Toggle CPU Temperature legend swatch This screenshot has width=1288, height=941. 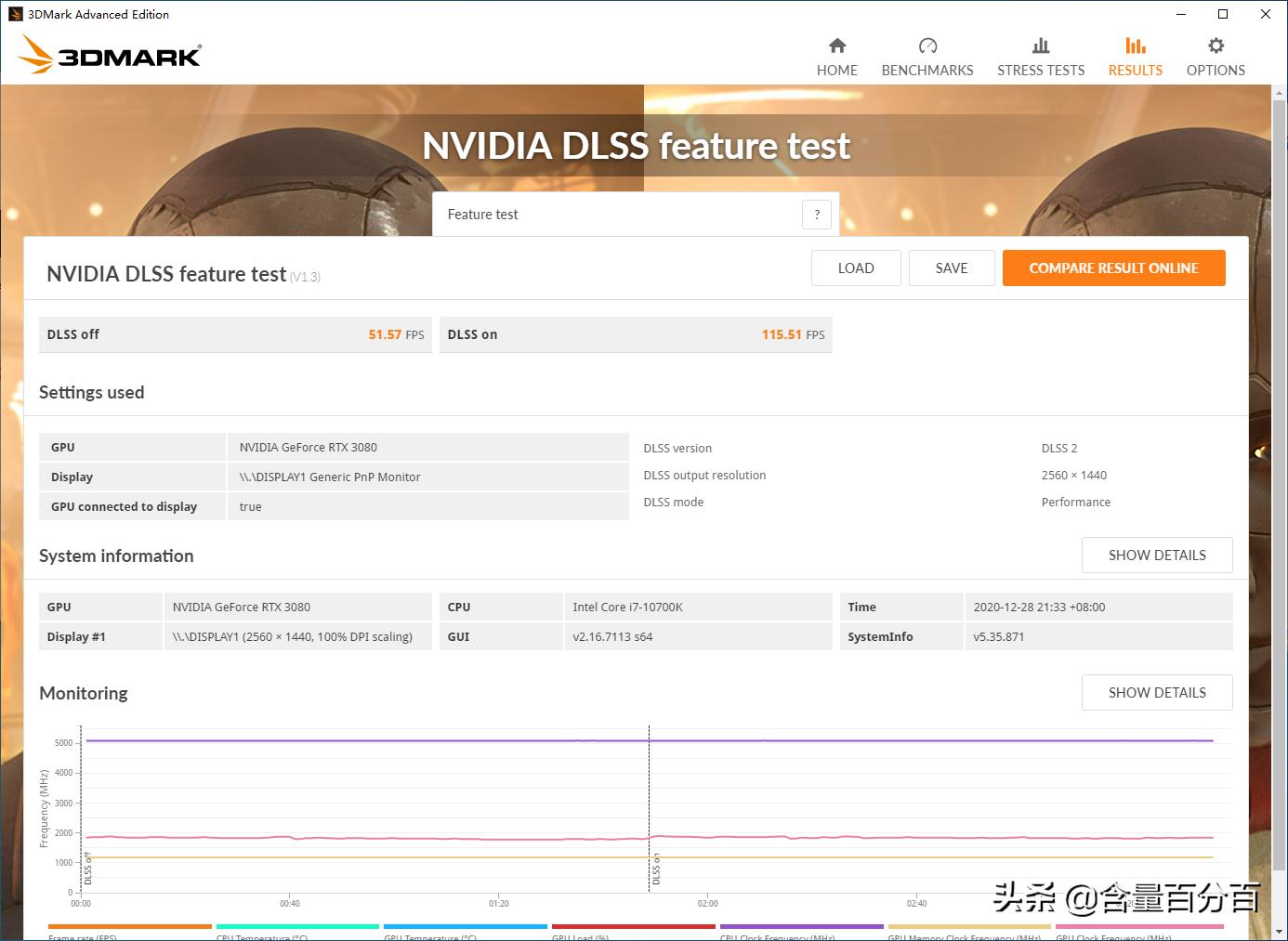297,926
